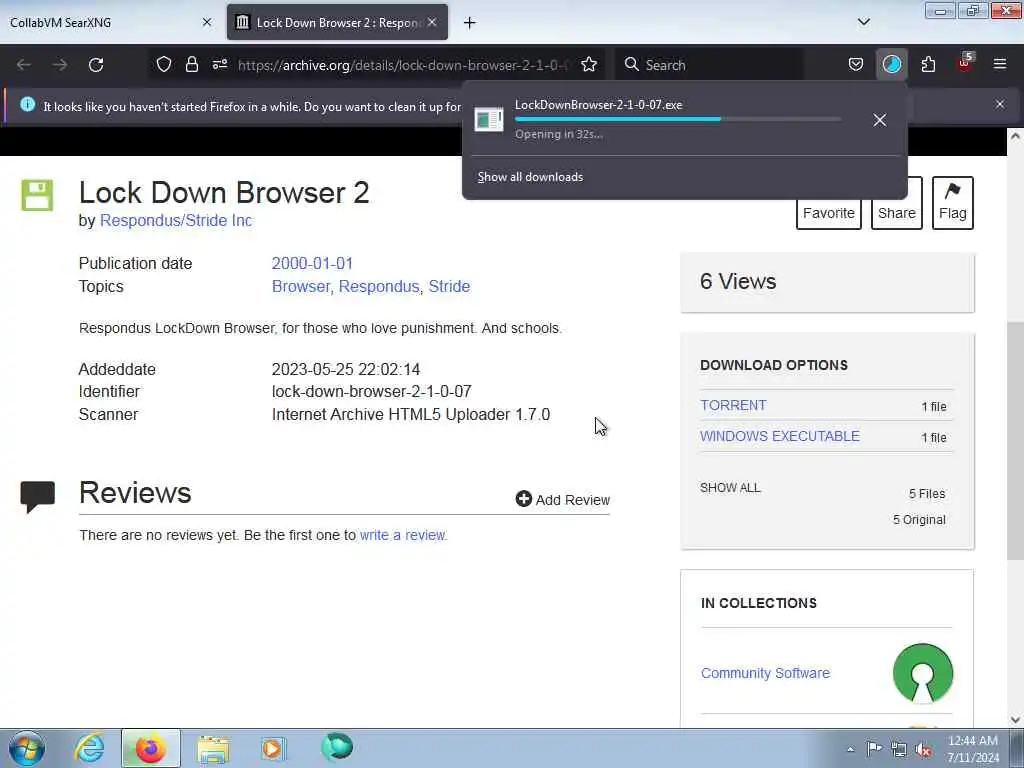
Task: Click the network tray icon
Action: 899,749
